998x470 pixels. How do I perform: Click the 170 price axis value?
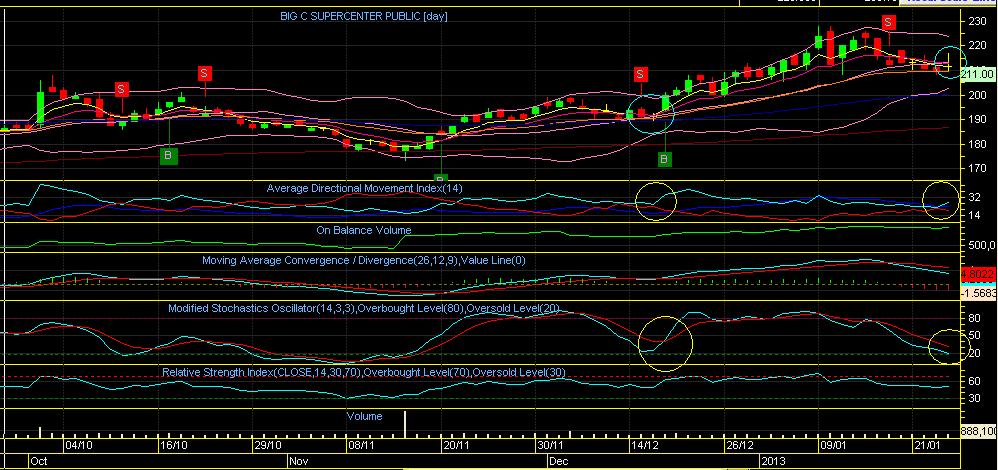(x=977, y=169)
